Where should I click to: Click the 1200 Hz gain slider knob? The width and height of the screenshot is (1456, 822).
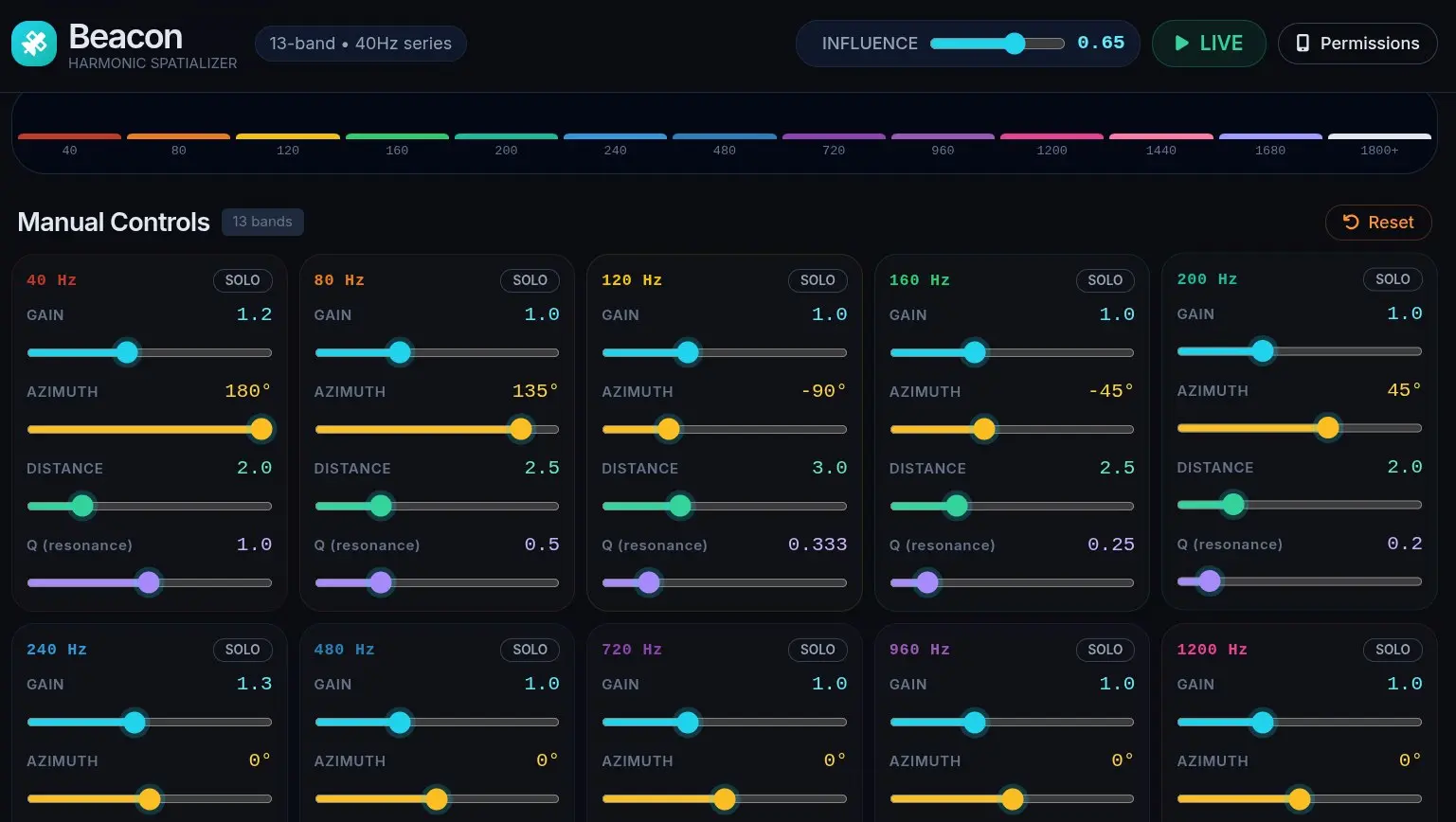click(x=1263, y=723)
